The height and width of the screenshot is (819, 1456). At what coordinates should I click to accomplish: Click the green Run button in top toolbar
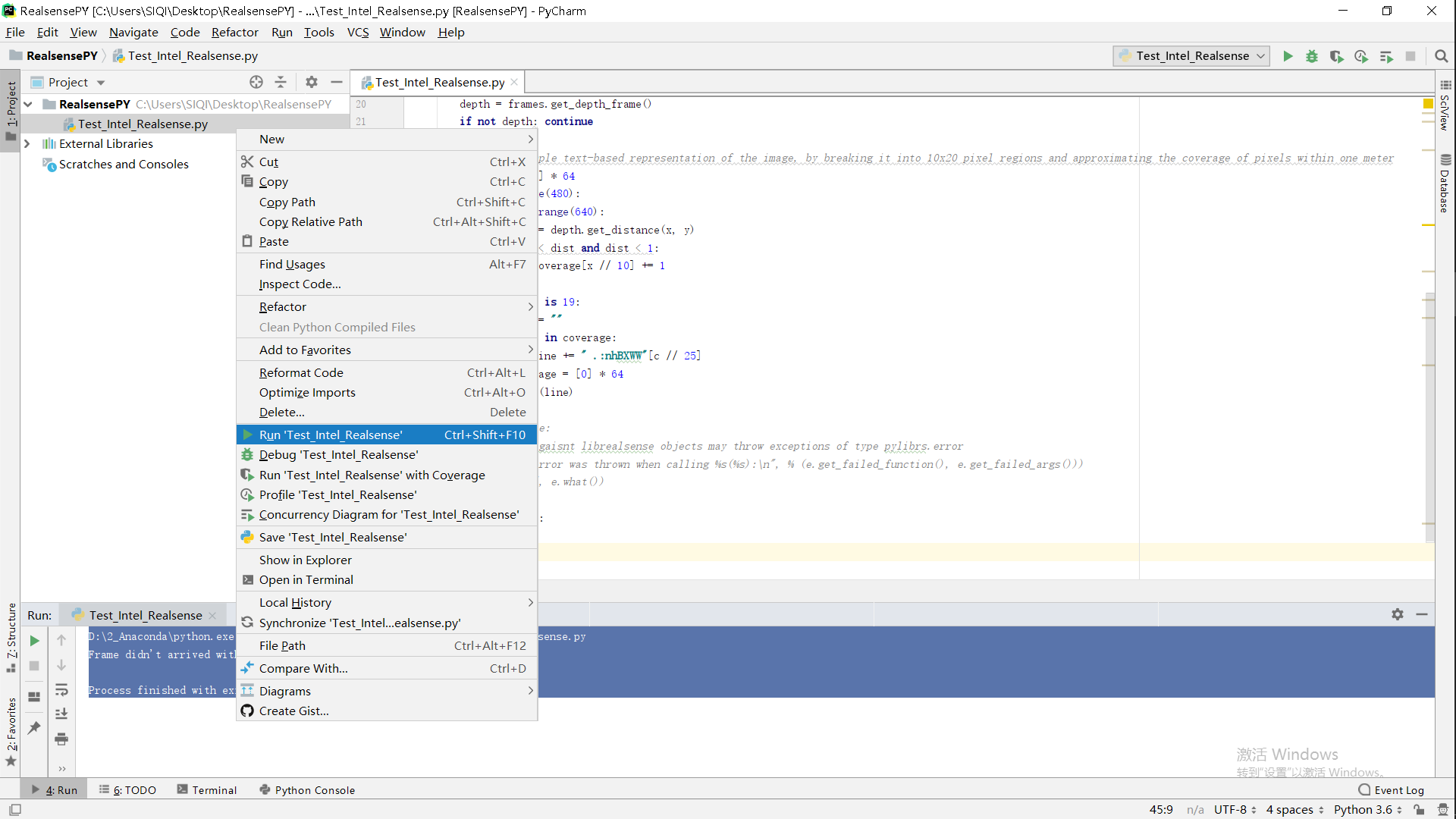pos(1288,56)
